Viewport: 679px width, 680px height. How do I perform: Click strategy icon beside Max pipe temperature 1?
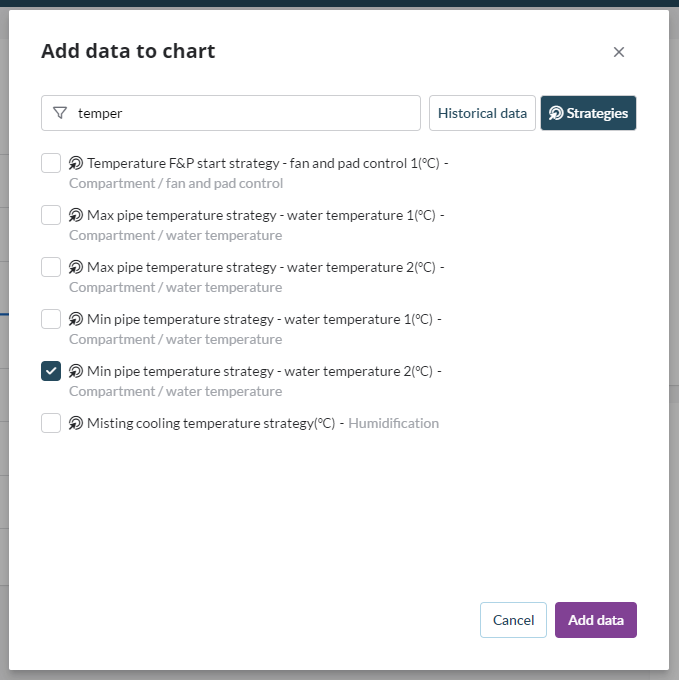click(76, 215)
